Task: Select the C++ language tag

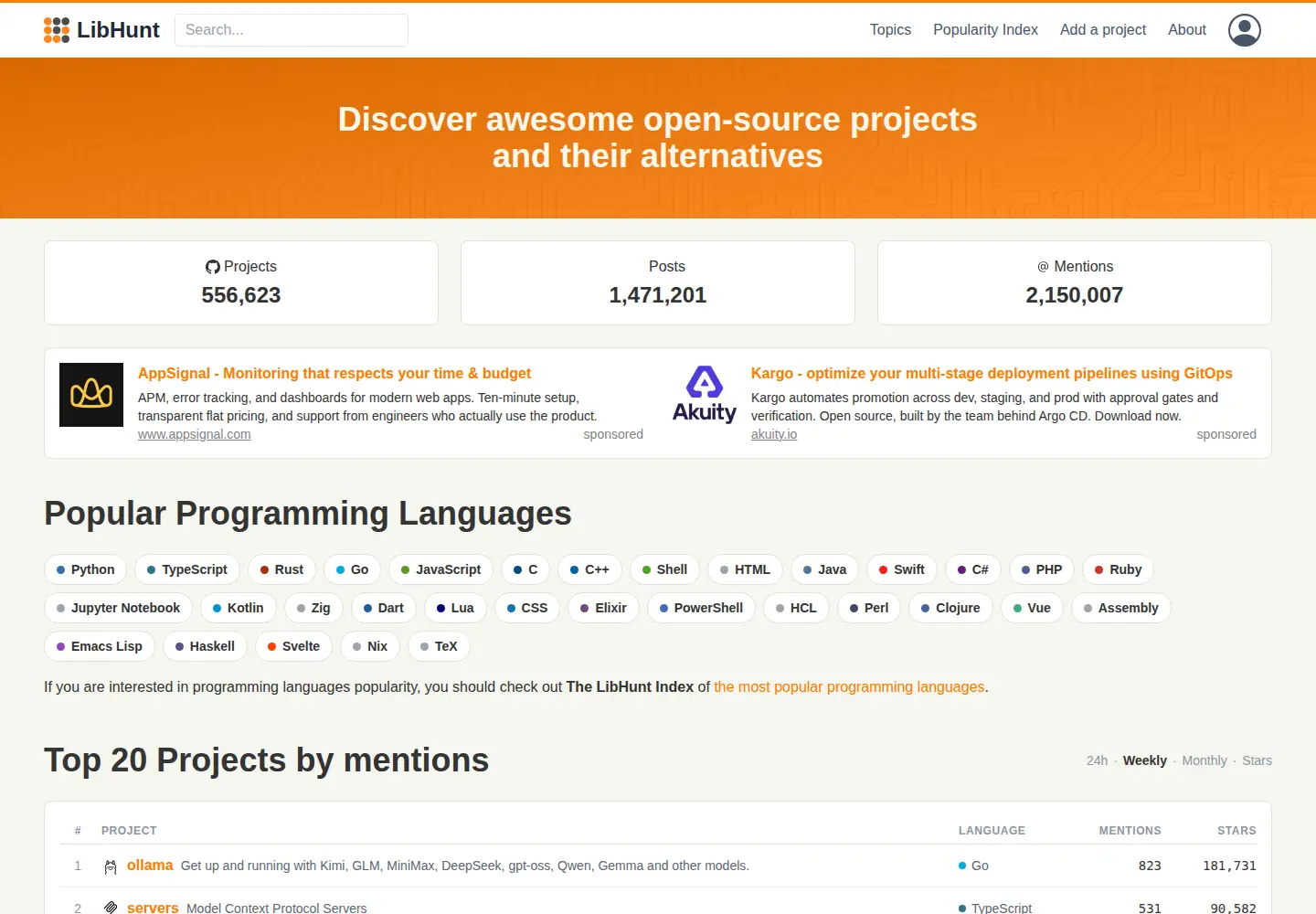Action: point(589,569)
